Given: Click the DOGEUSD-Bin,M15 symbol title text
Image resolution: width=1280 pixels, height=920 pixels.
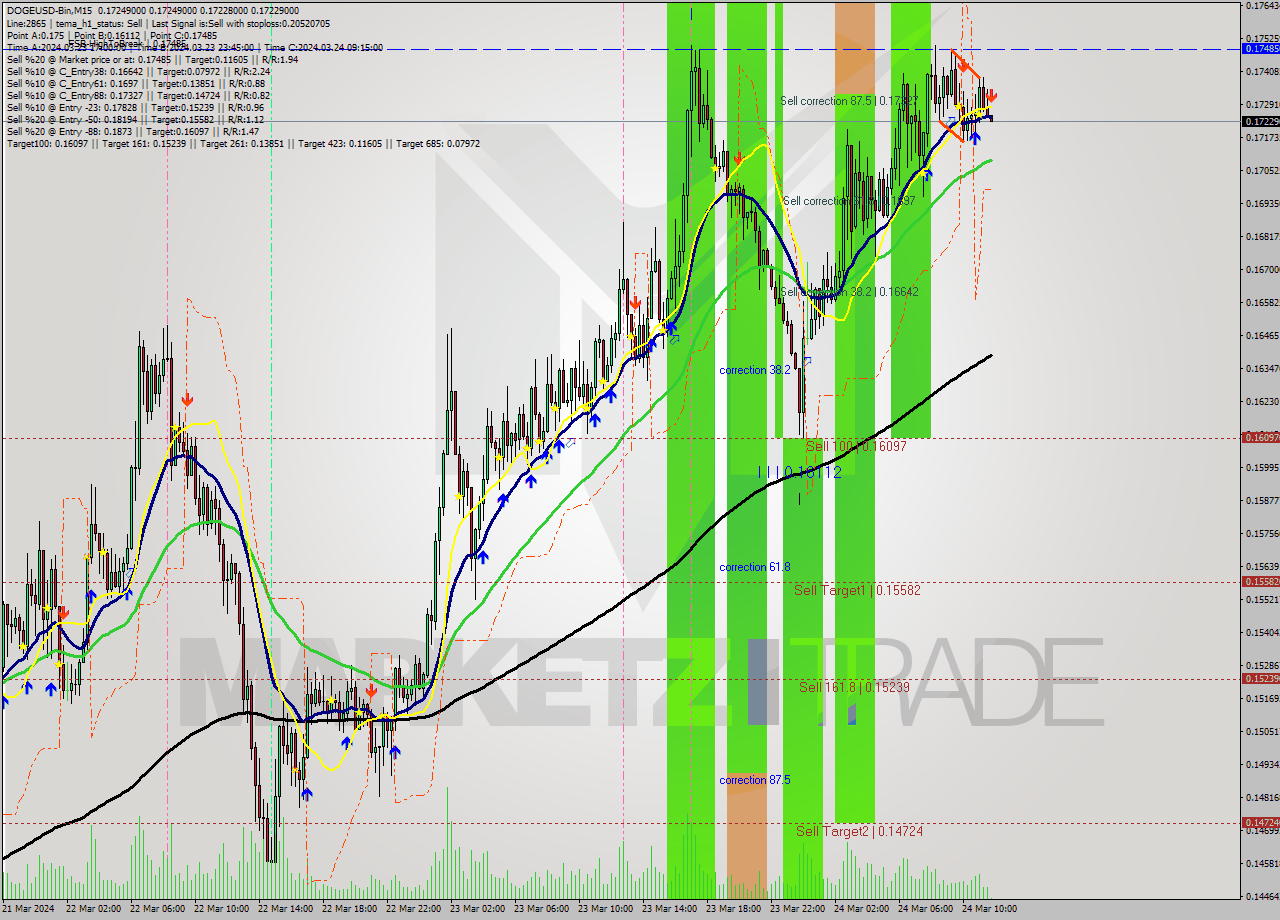Looking at the screenshot, I should [x=50, y=10].
